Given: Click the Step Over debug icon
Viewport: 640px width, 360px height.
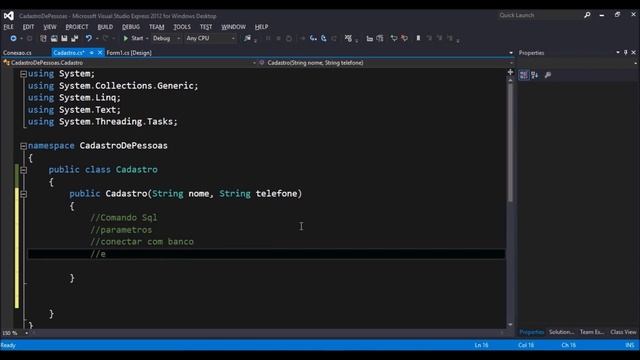Looking at the screenshot, I should (324, 38).
